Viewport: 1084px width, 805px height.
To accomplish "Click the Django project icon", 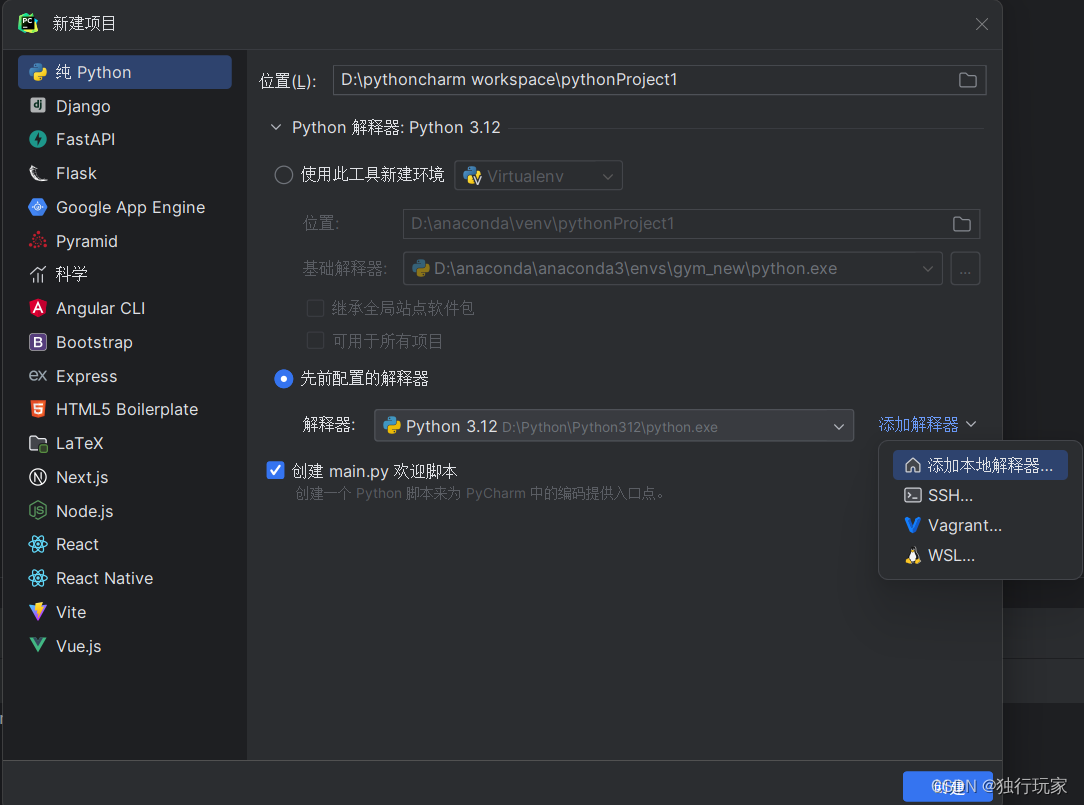I will pos(38,106).
